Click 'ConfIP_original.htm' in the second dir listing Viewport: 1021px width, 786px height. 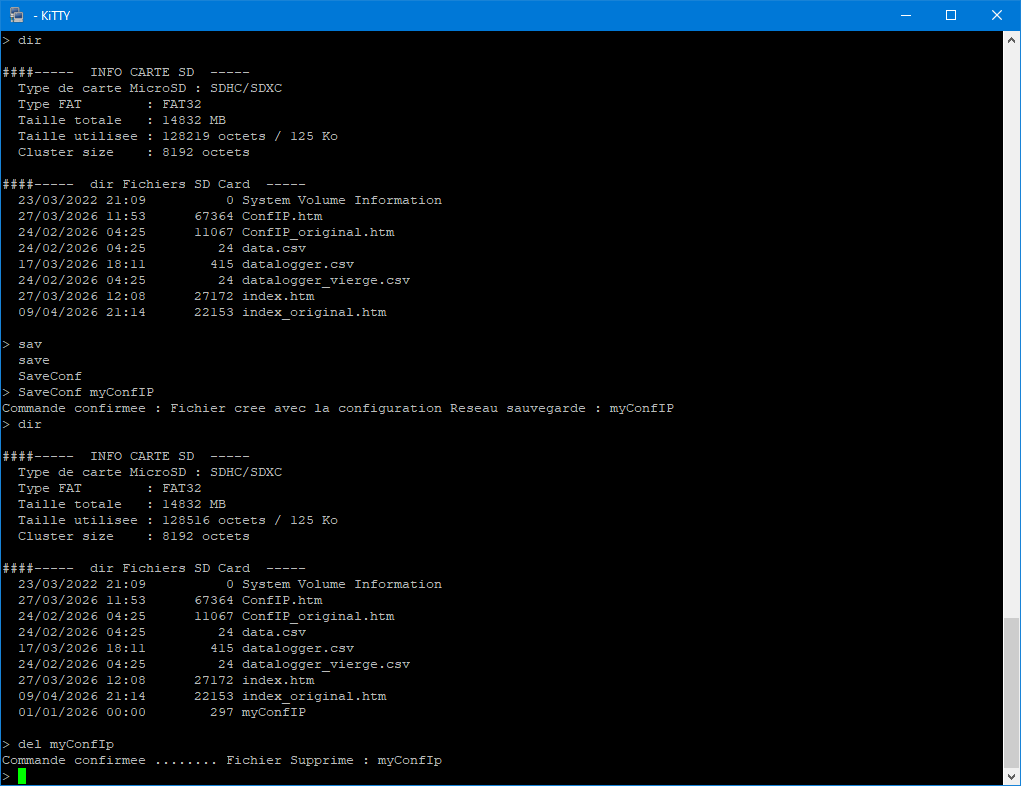coord(318,616)
